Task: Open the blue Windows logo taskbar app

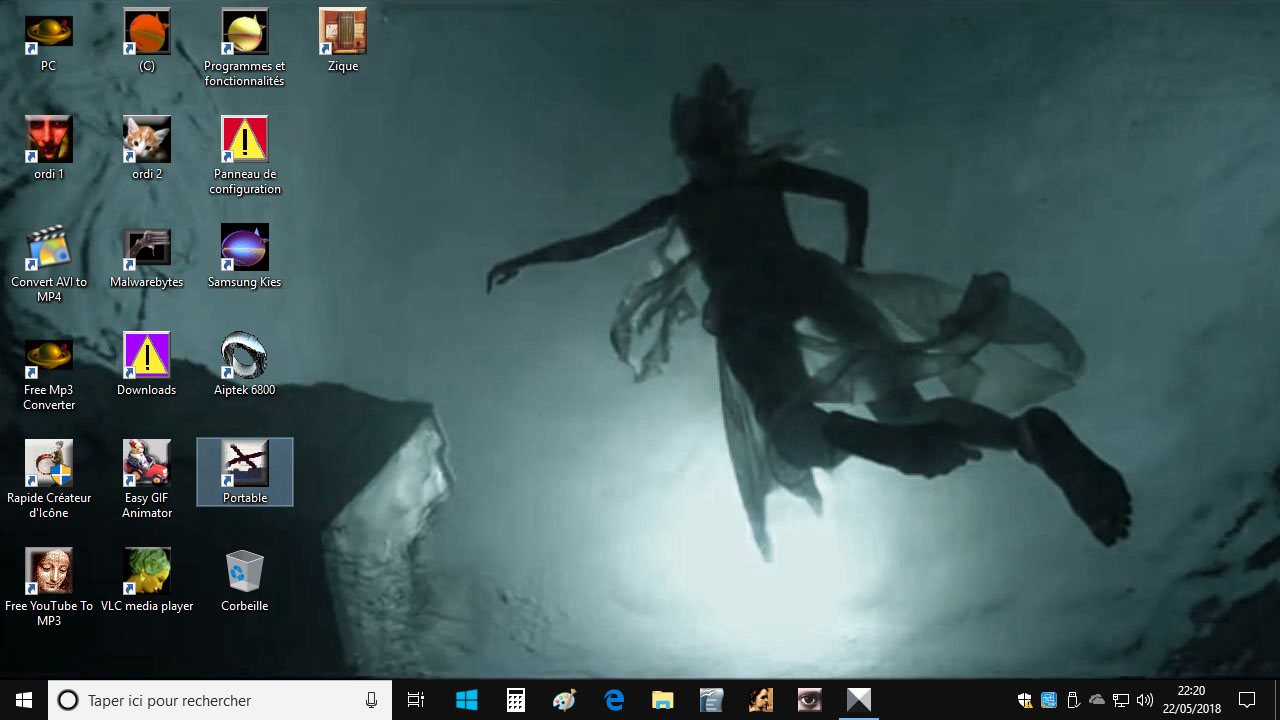Action: coord(466,700)
